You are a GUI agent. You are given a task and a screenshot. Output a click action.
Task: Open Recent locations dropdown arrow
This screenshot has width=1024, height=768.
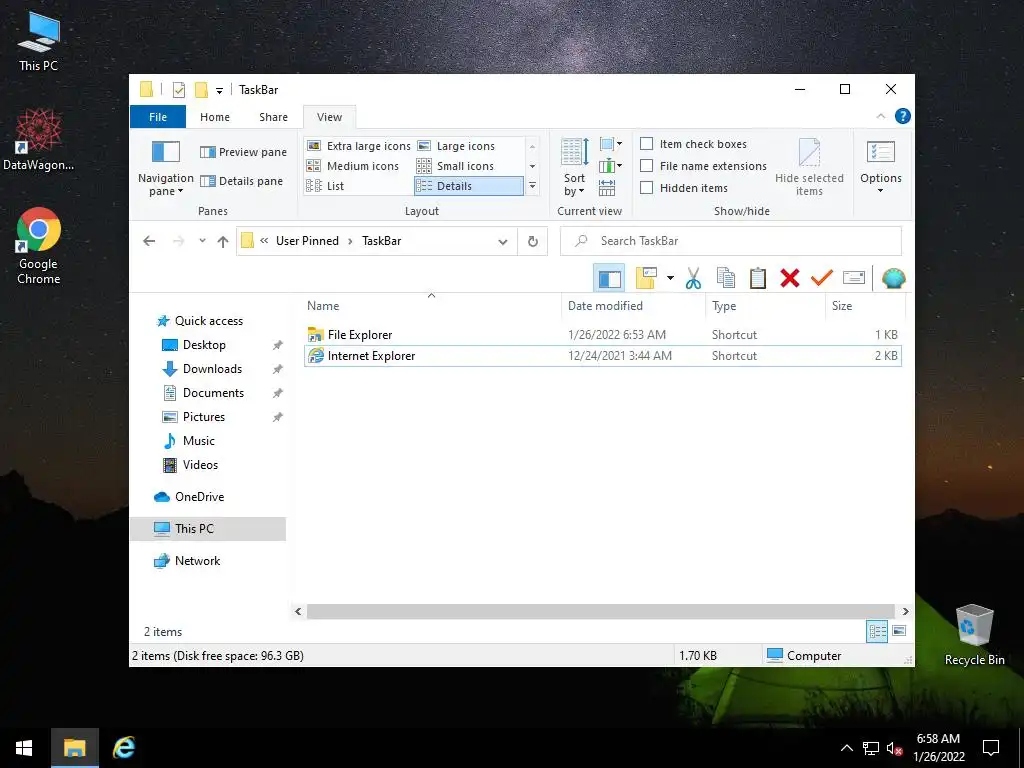click(x=202, y=241)
